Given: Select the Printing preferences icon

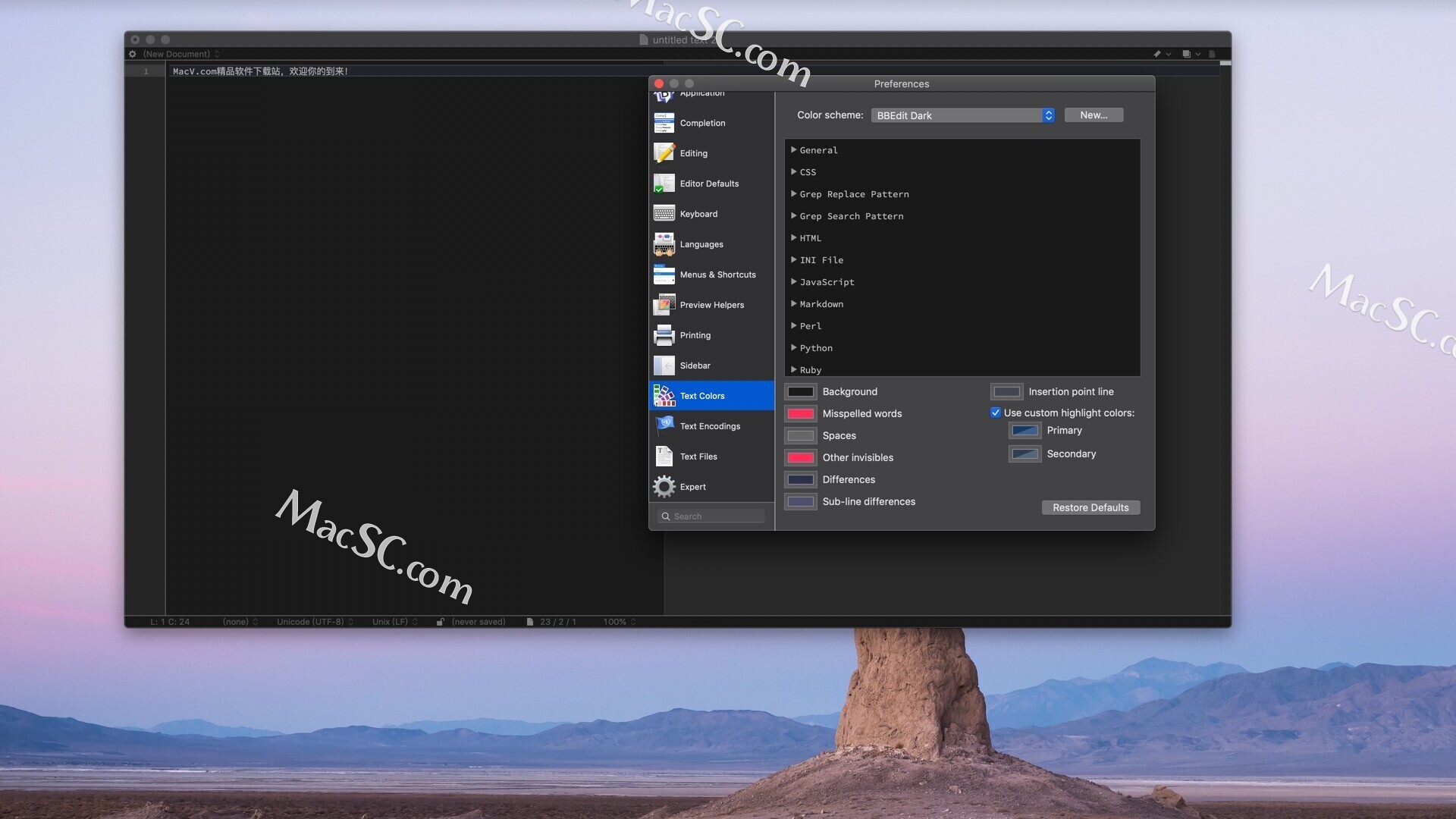Looking at the screenshot, I should [663, 335].
